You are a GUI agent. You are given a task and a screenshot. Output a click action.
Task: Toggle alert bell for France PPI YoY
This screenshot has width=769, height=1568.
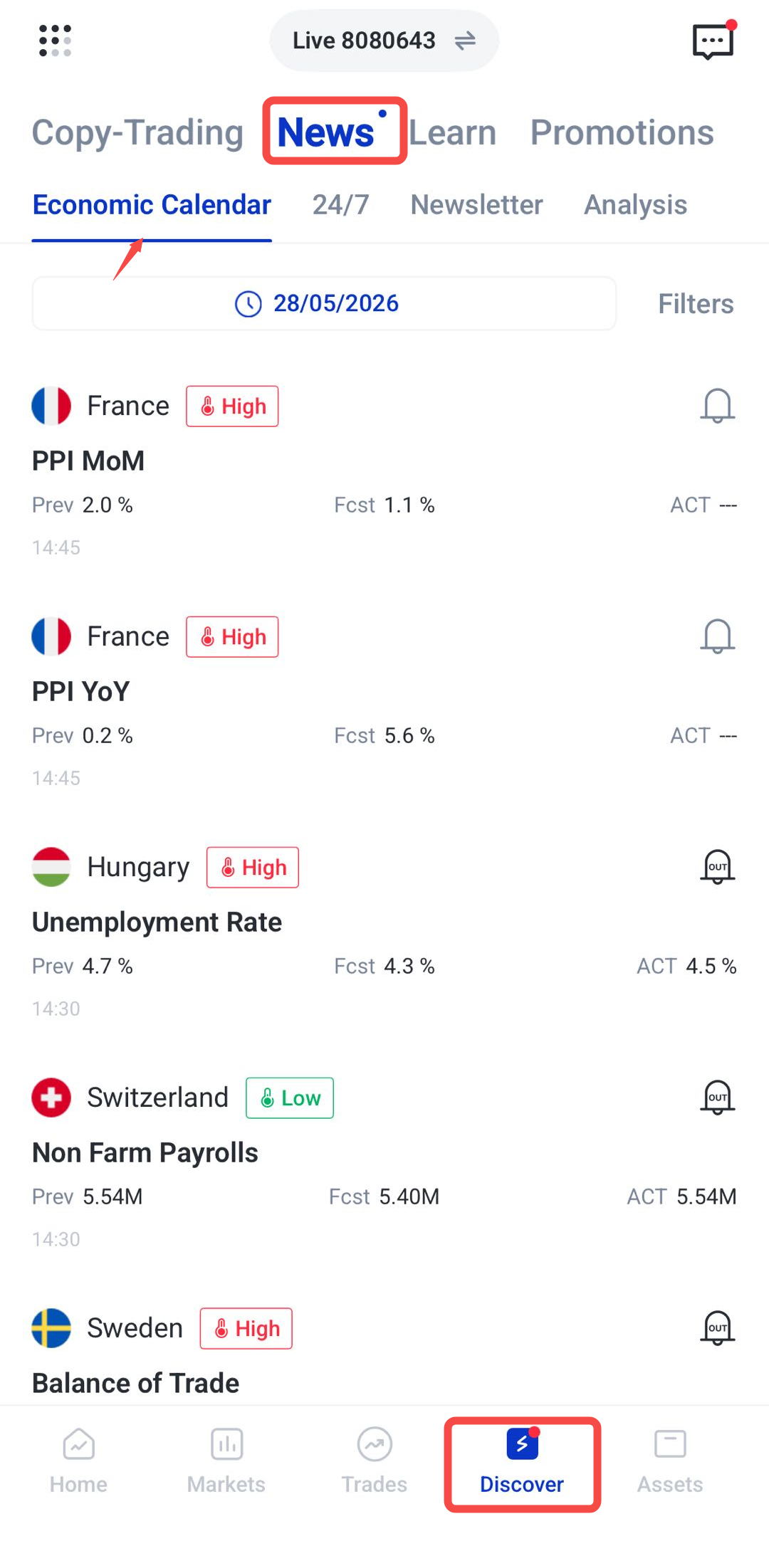(x=717, y=636)
